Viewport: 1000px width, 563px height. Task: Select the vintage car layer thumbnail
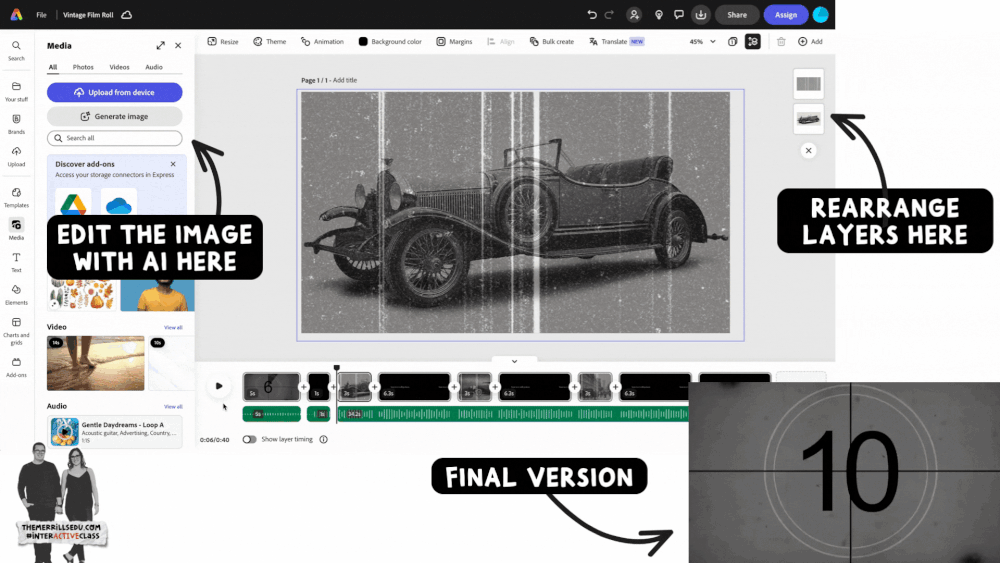click(x=808, y=119)
